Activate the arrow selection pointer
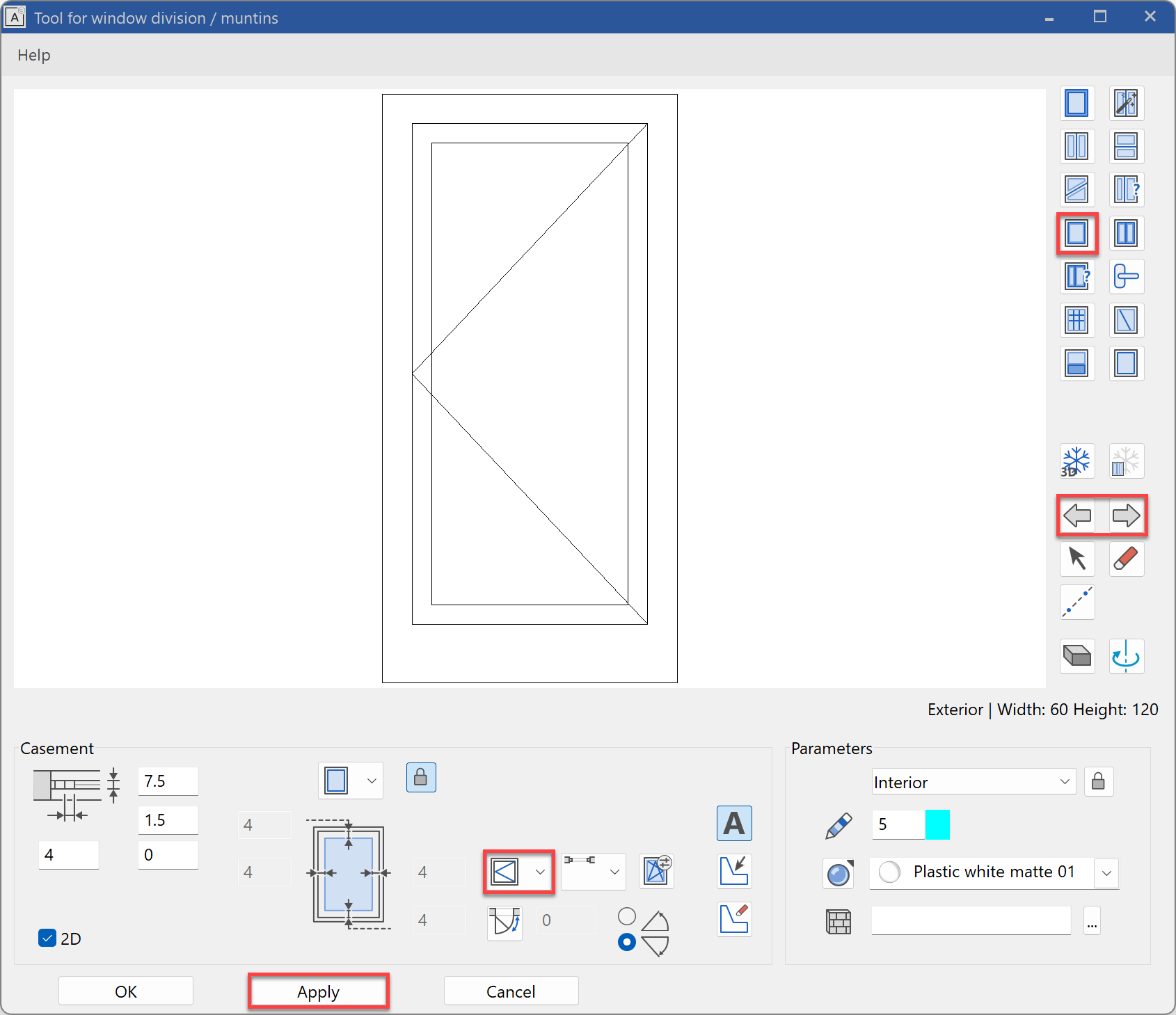This screenshot has height=1015, width=1176. coord(1076,559)
